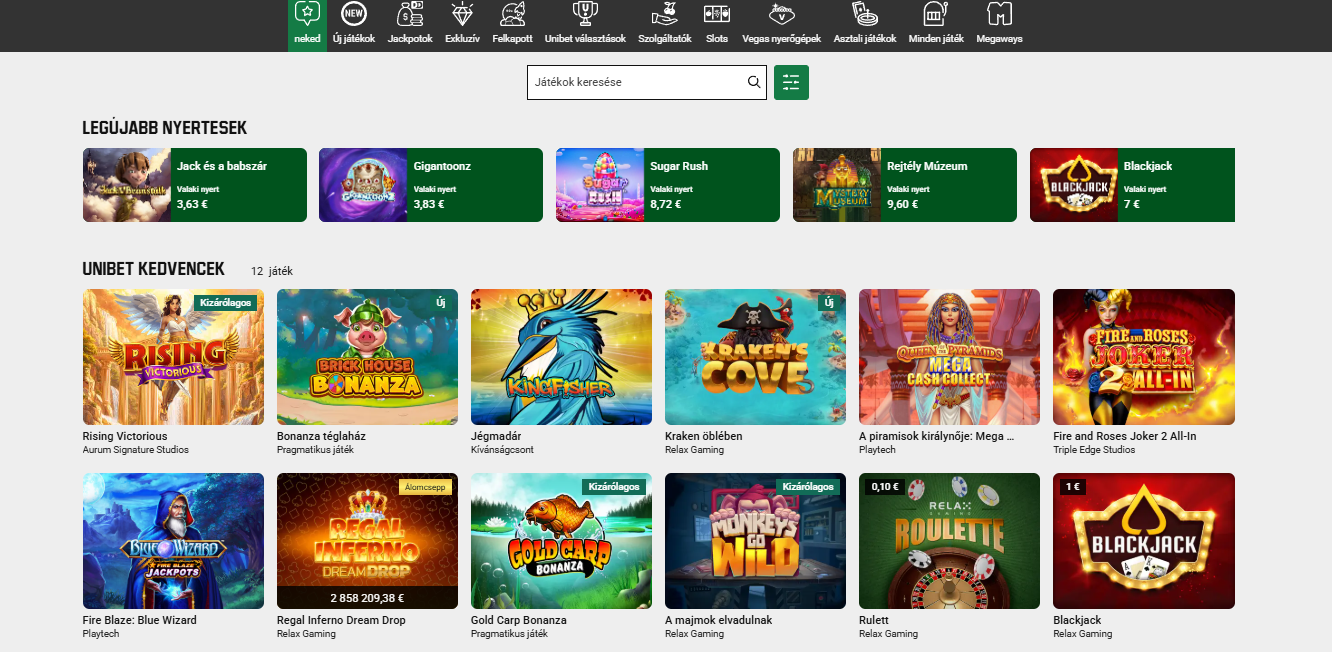Open the Sugar Rush recent winner card

coord(668,185)
